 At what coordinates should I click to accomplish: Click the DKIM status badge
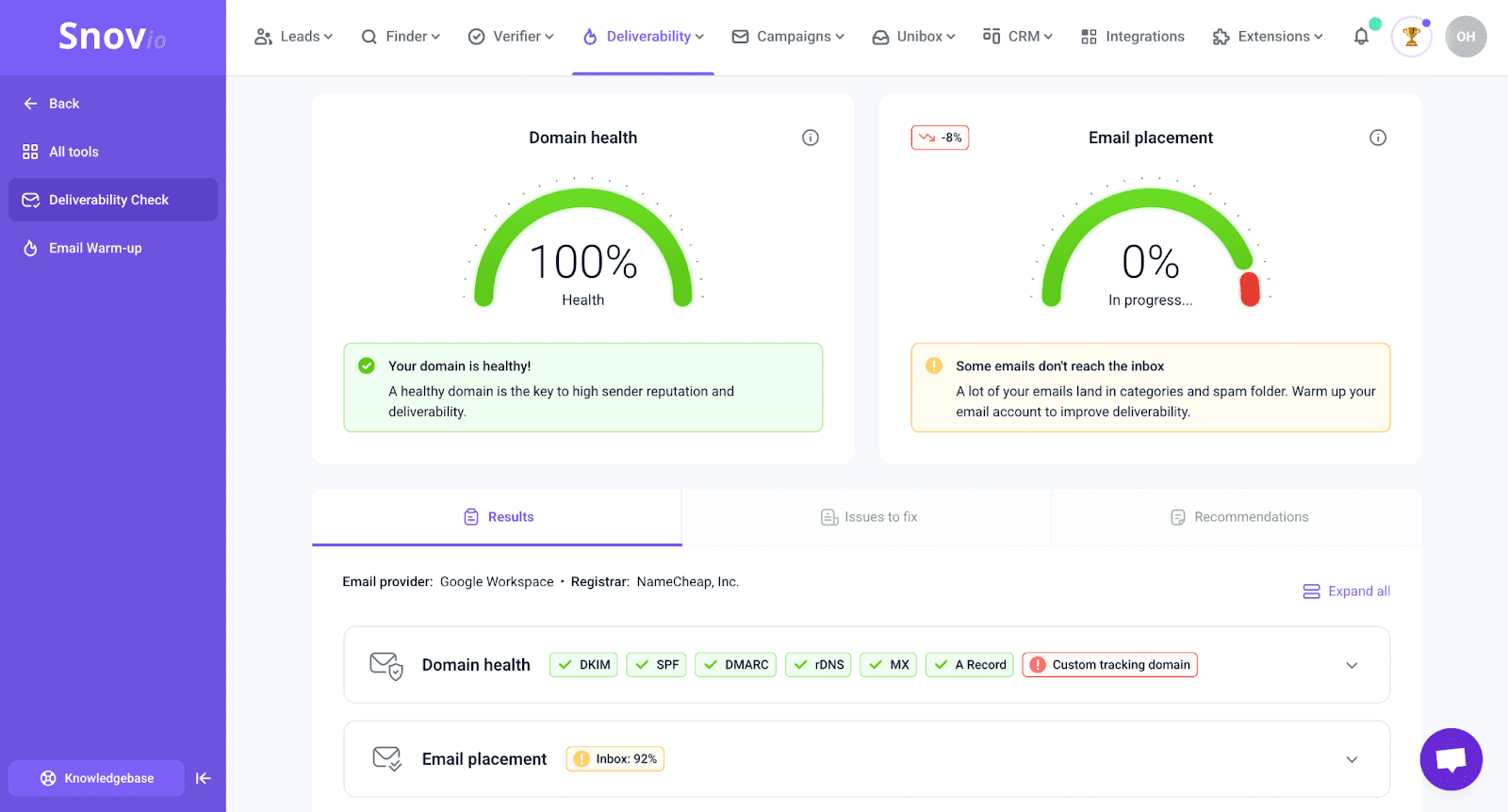coord(583,665)
